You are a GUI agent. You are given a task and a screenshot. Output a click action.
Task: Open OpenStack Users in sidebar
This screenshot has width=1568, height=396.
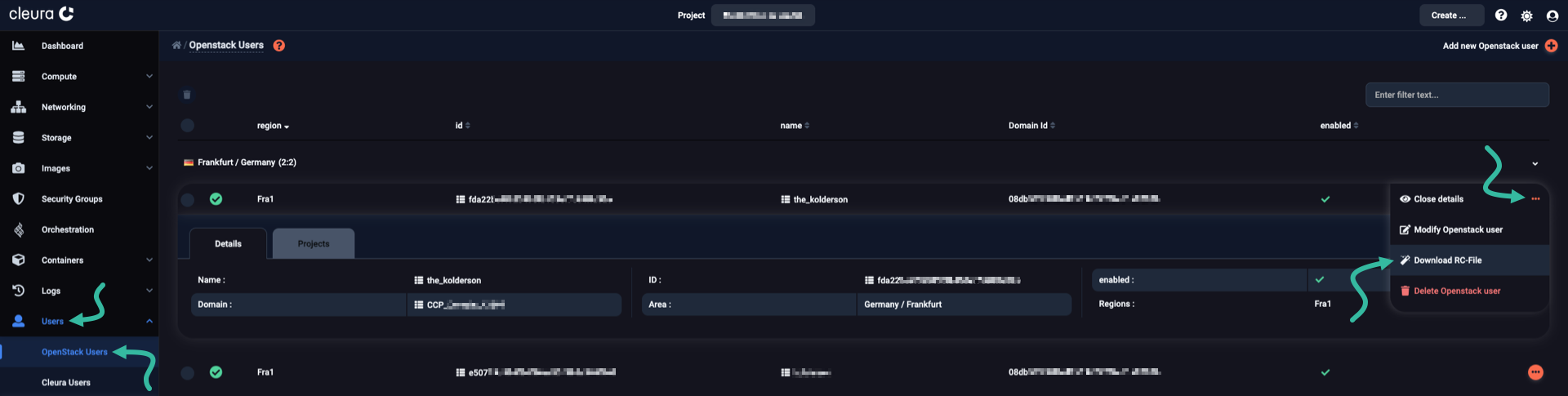click(x=74, y=352)
